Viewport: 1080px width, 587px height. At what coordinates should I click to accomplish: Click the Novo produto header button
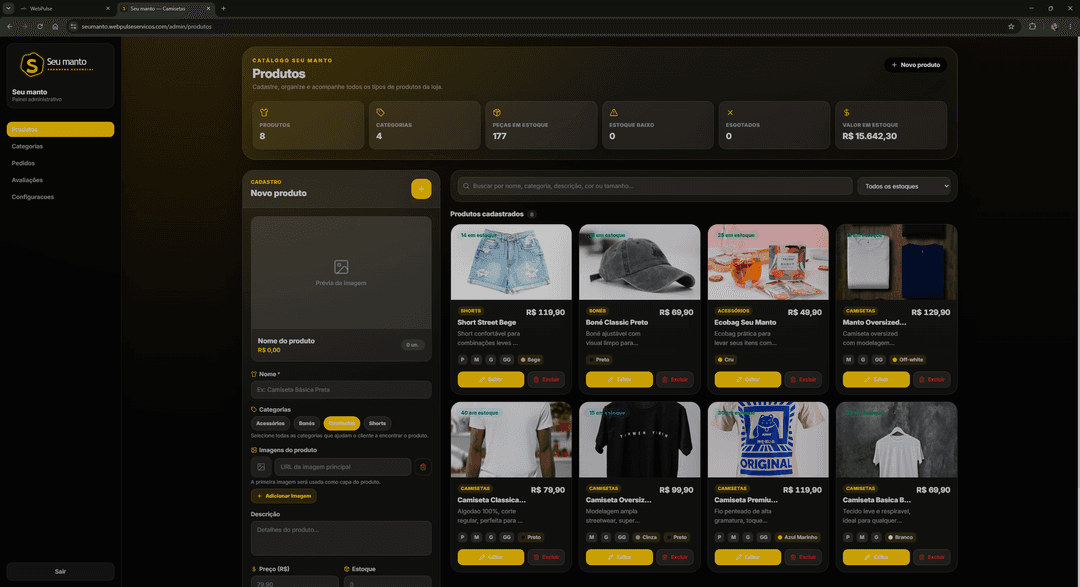click(915, 65)
